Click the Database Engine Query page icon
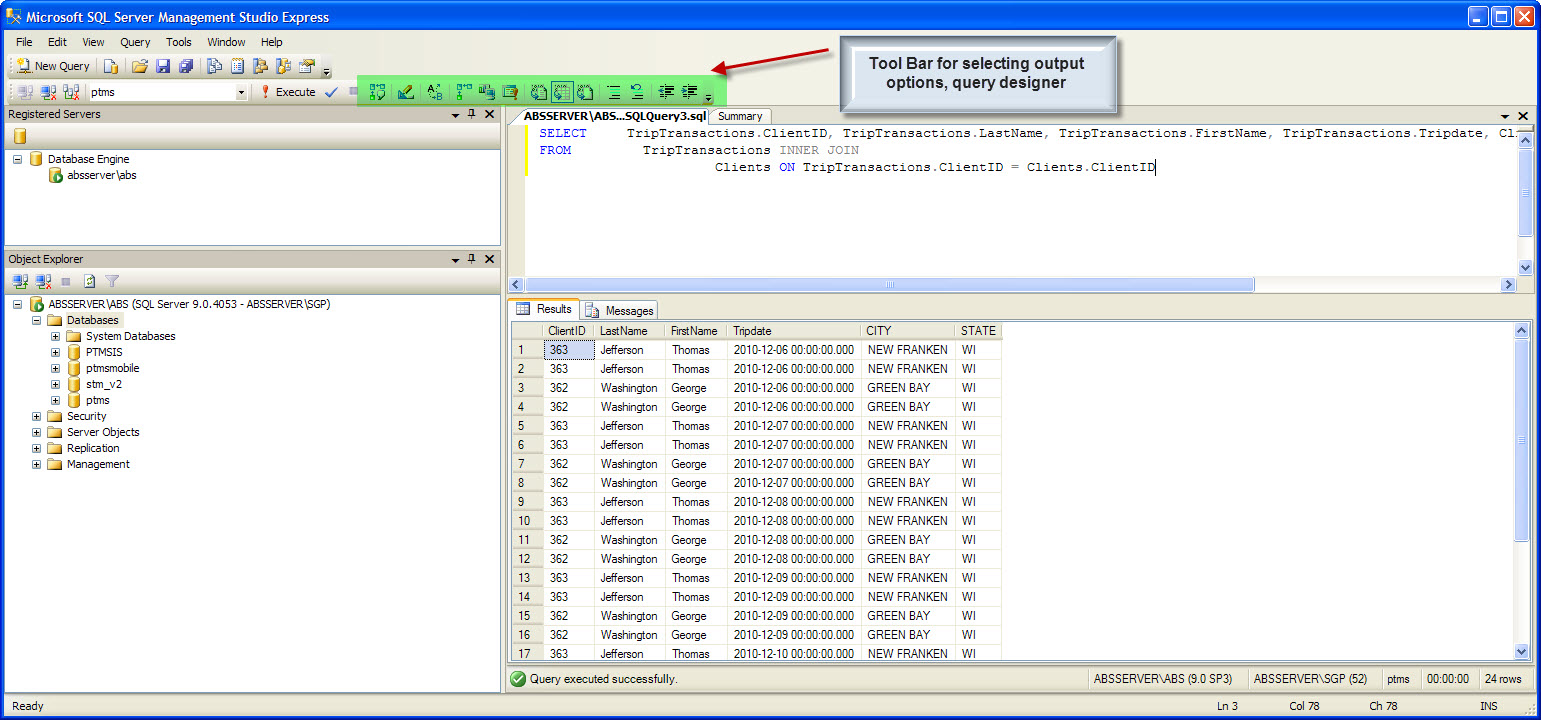1541x720 pixels. tap(110, 66)
